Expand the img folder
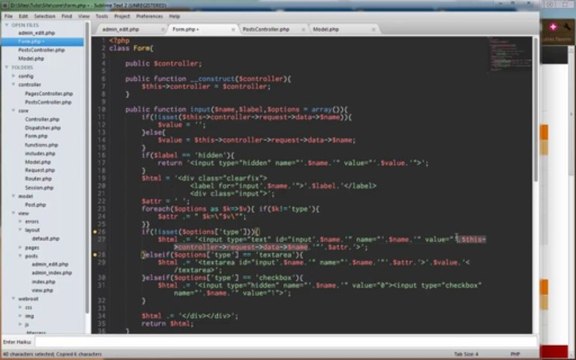 pos(20,316)
